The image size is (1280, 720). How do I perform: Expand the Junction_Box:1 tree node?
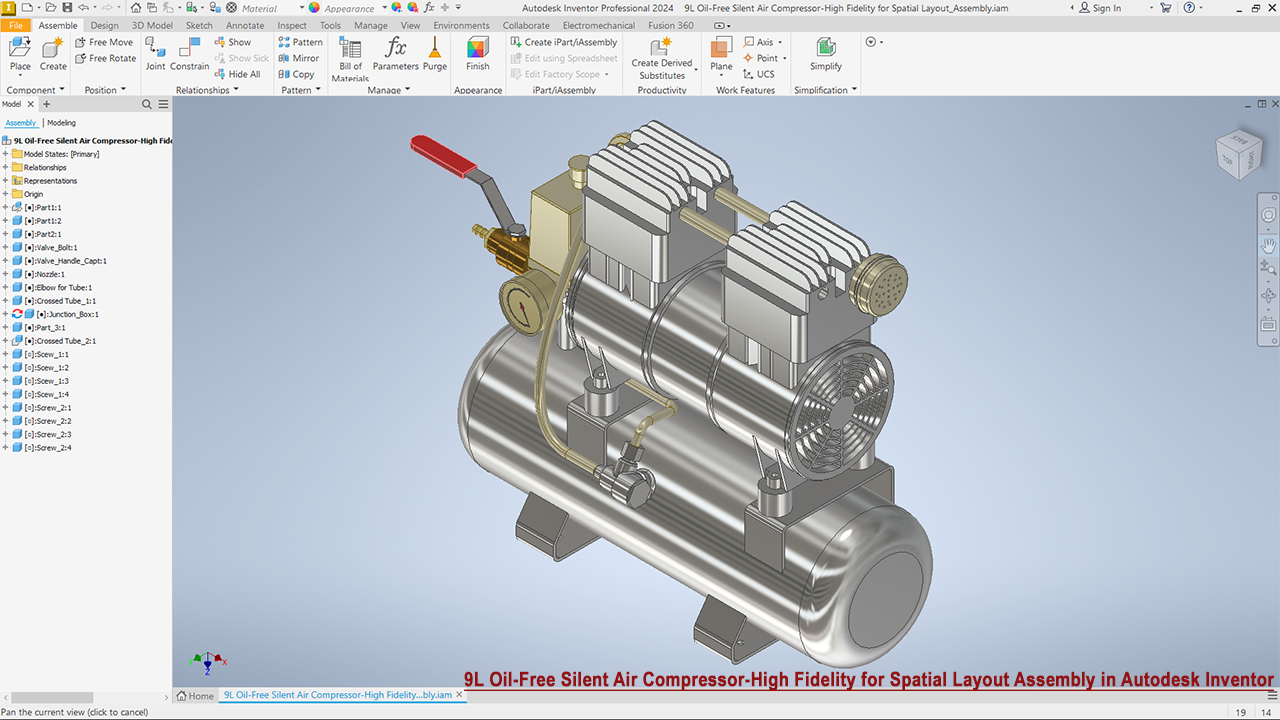click(5, 314)
